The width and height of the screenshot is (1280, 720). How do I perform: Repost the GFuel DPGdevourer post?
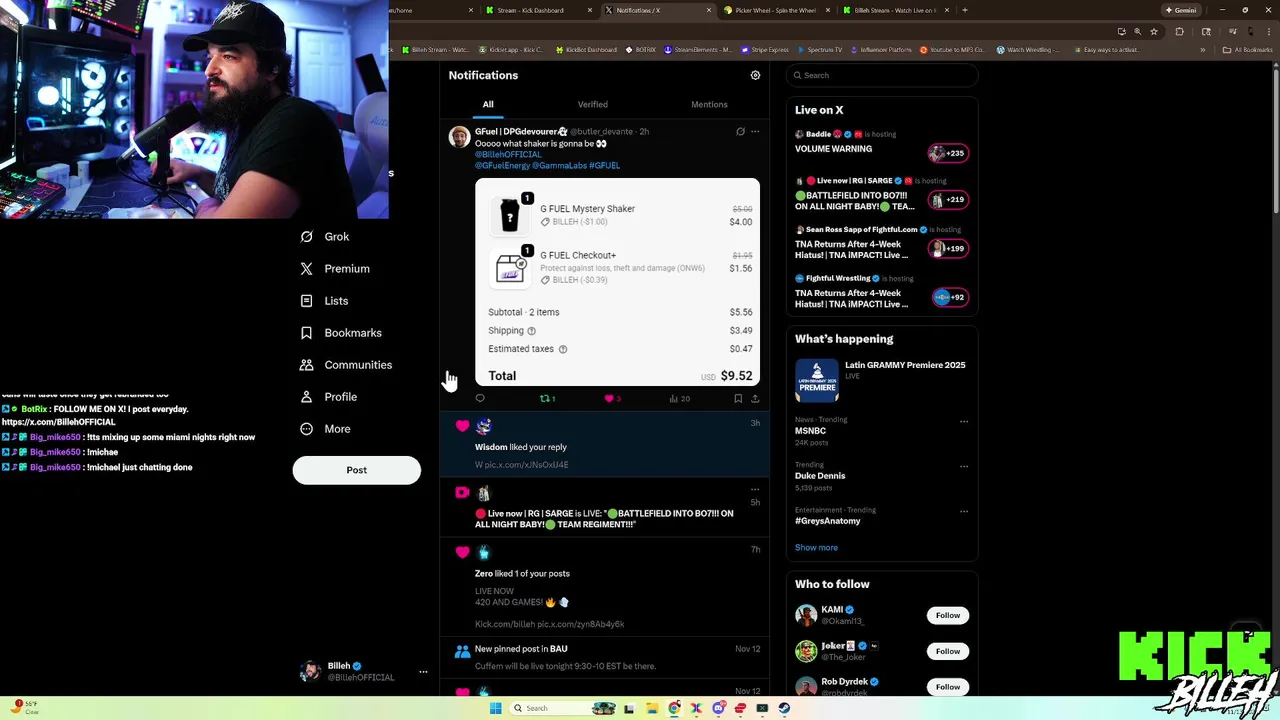[x=547, y=398]
